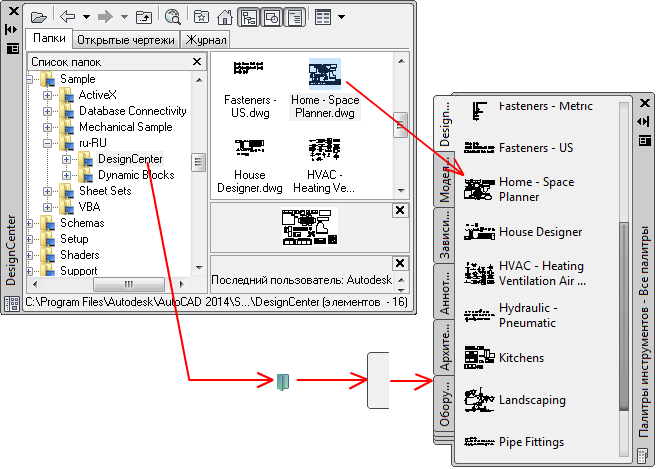This screenshot has width=657, height=469.
Task: Open the Favorites folder icon
Action: 202,17
